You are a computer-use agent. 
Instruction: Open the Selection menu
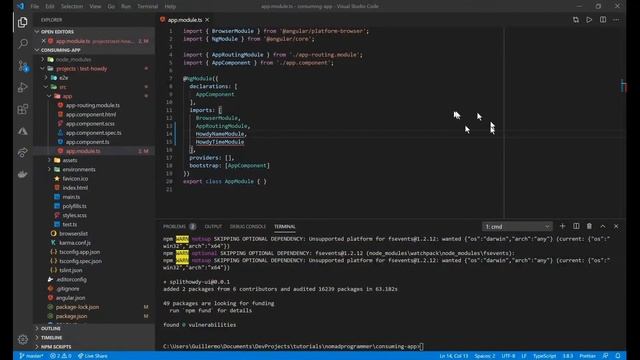(72, 6)
